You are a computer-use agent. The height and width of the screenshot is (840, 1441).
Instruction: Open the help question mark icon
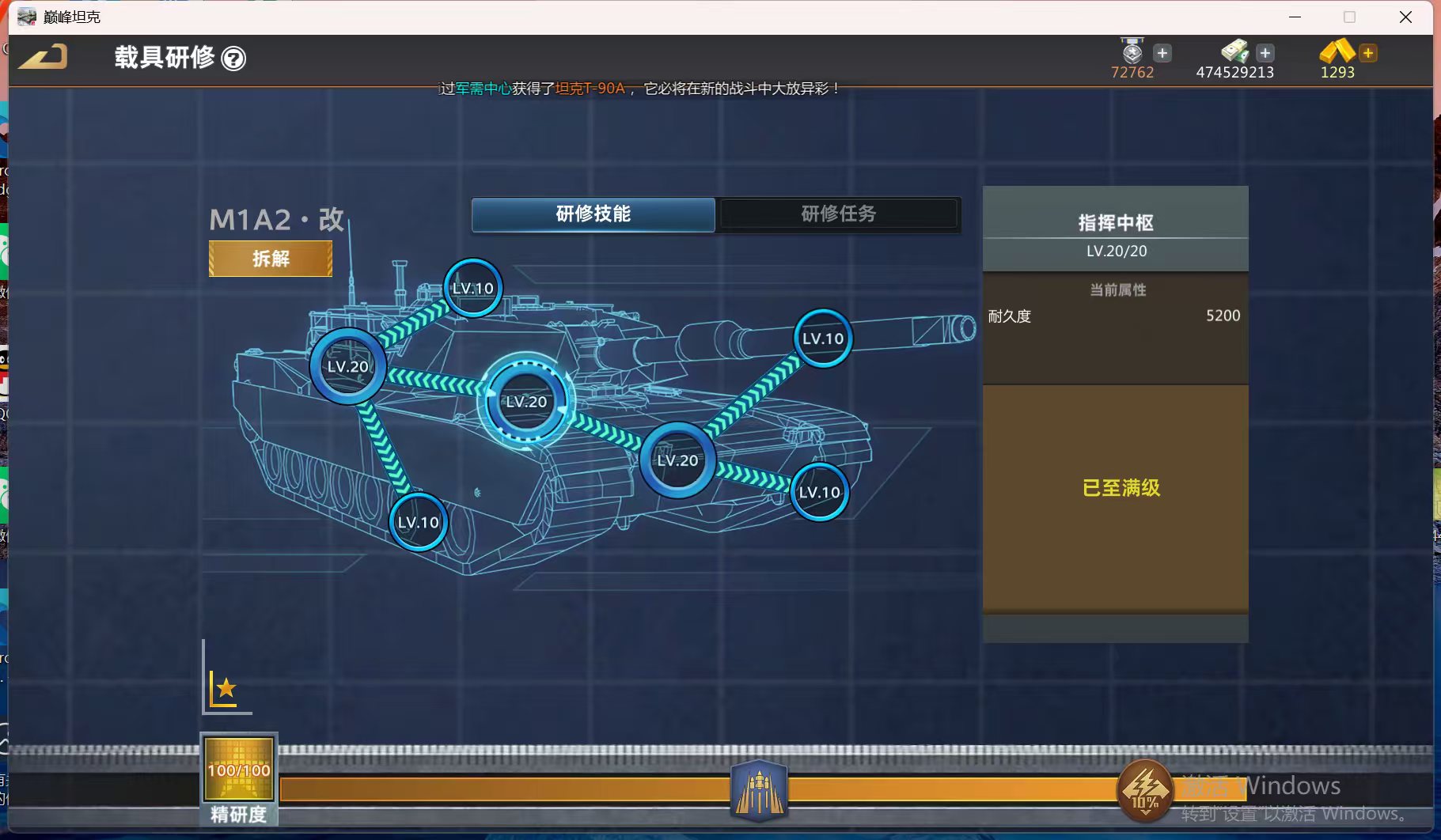(233, 59)
